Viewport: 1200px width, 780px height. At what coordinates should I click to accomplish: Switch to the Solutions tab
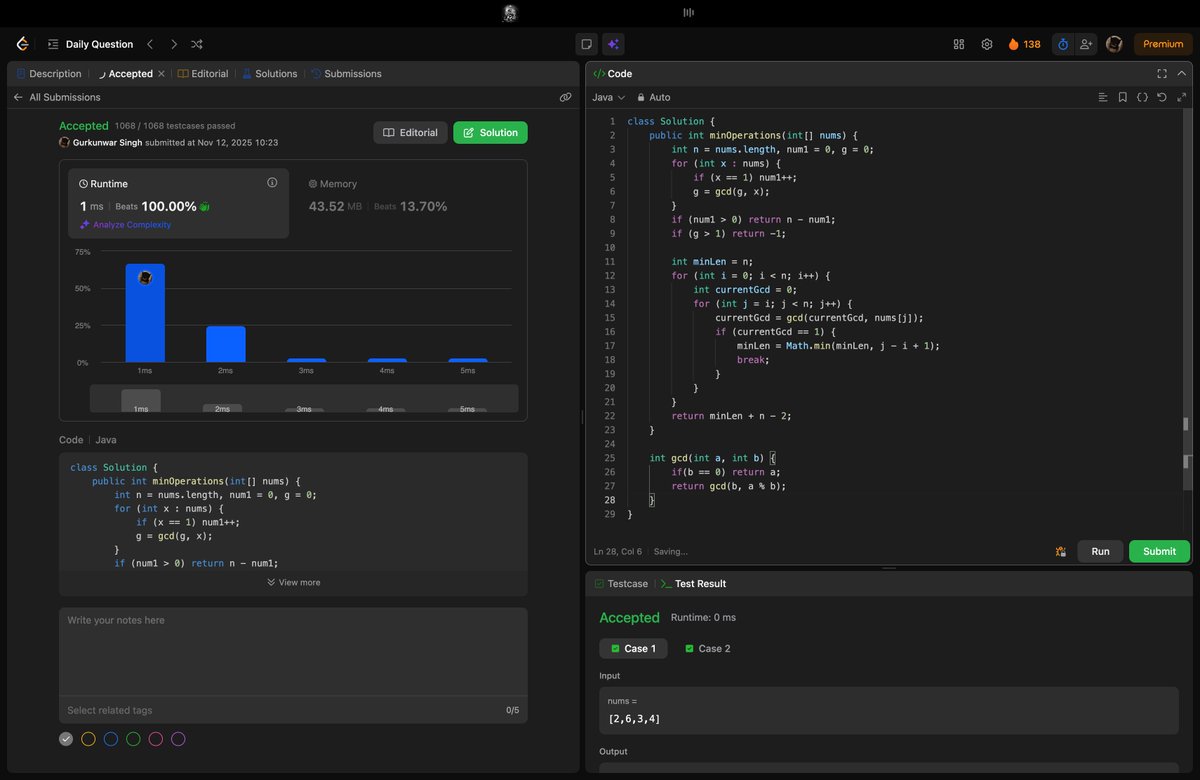pyautogui.click(x=270, y=74)
